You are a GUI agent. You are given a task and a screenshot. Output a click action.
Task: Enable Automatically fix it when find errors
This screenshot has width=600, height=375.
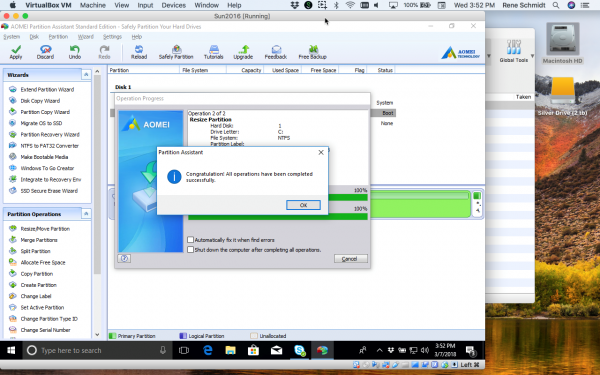pyautogui.click(x=190, y=240)
